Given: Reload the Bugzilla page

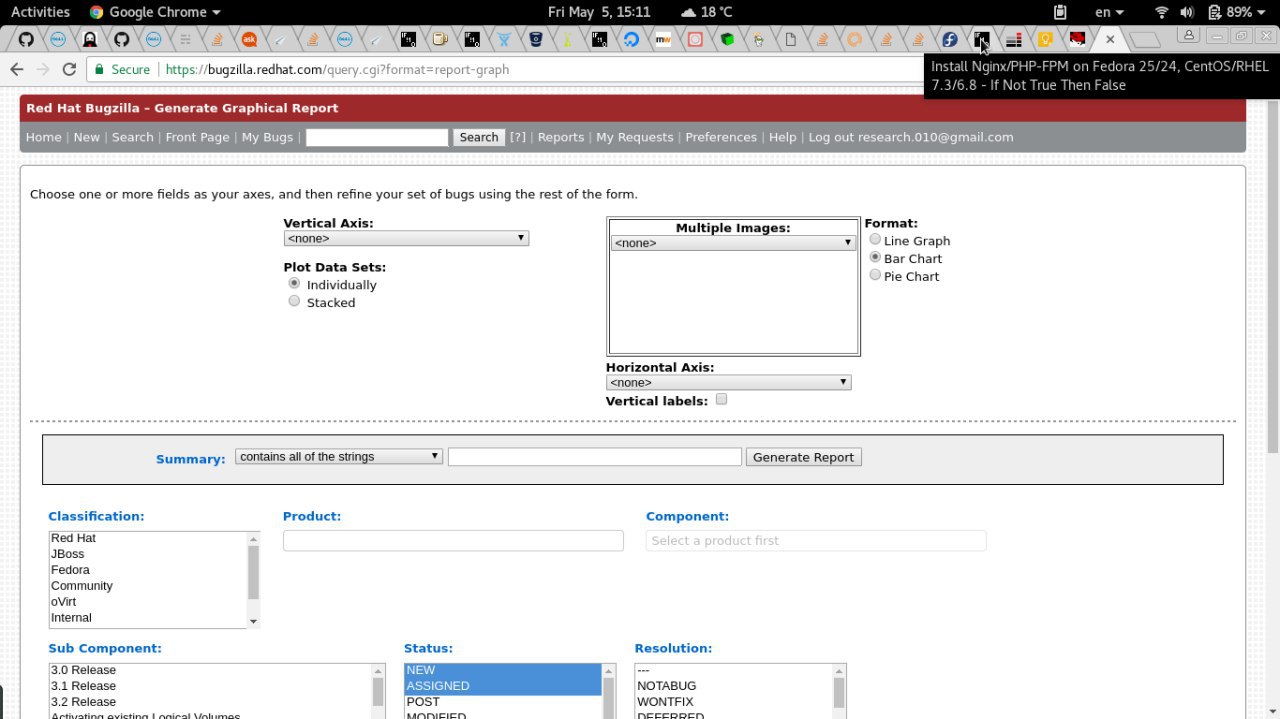Looking at the screenshot, I should (69, 69).
